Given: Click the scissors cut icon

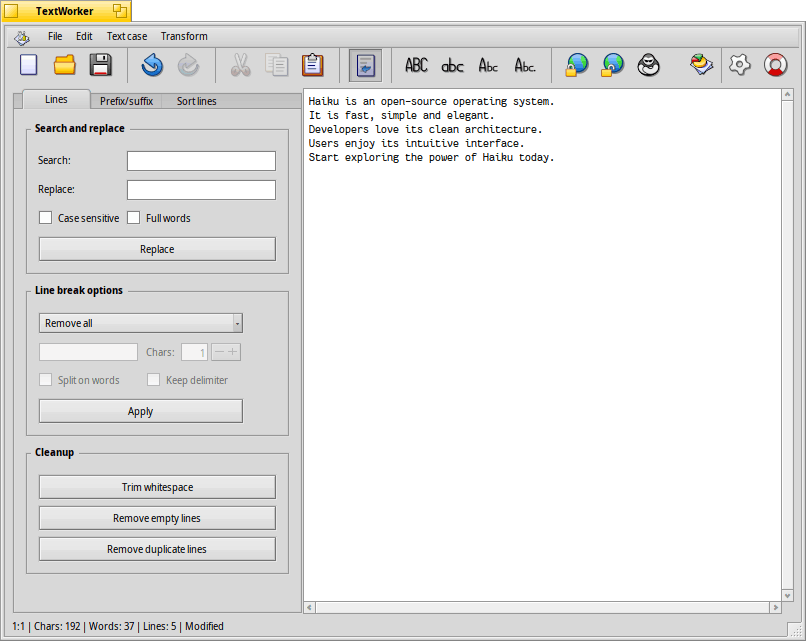Looking at the screenshot, I should pyautogui.click(x=240, y=65).
